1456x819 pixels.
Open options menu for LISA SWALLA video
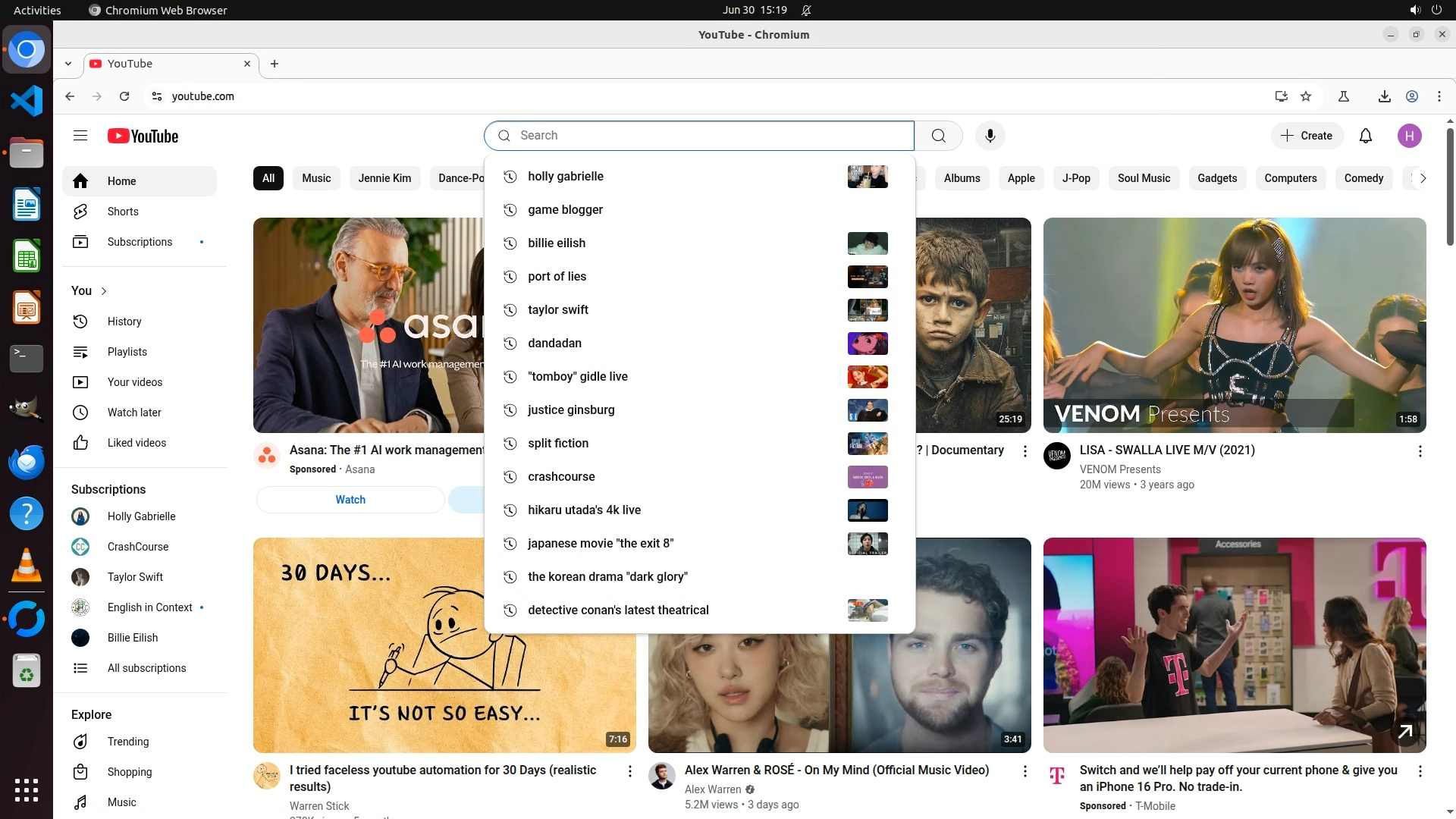1420,451
